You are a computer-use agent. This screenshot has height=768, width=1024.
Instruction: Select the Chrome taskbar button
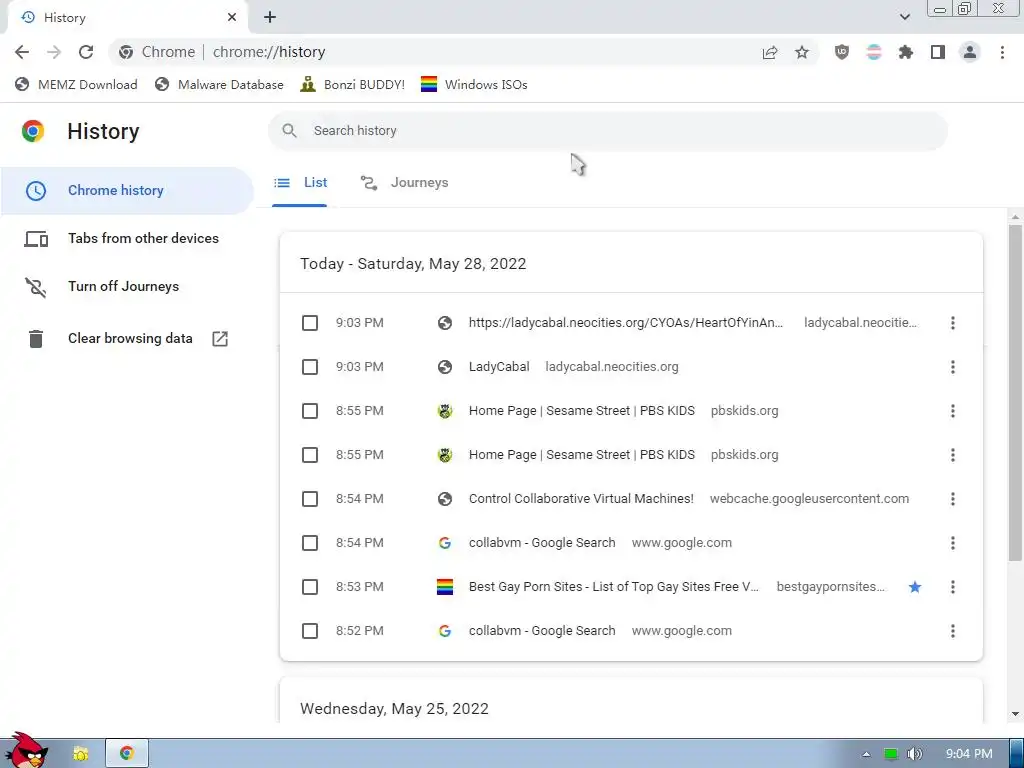pos(127,754)
